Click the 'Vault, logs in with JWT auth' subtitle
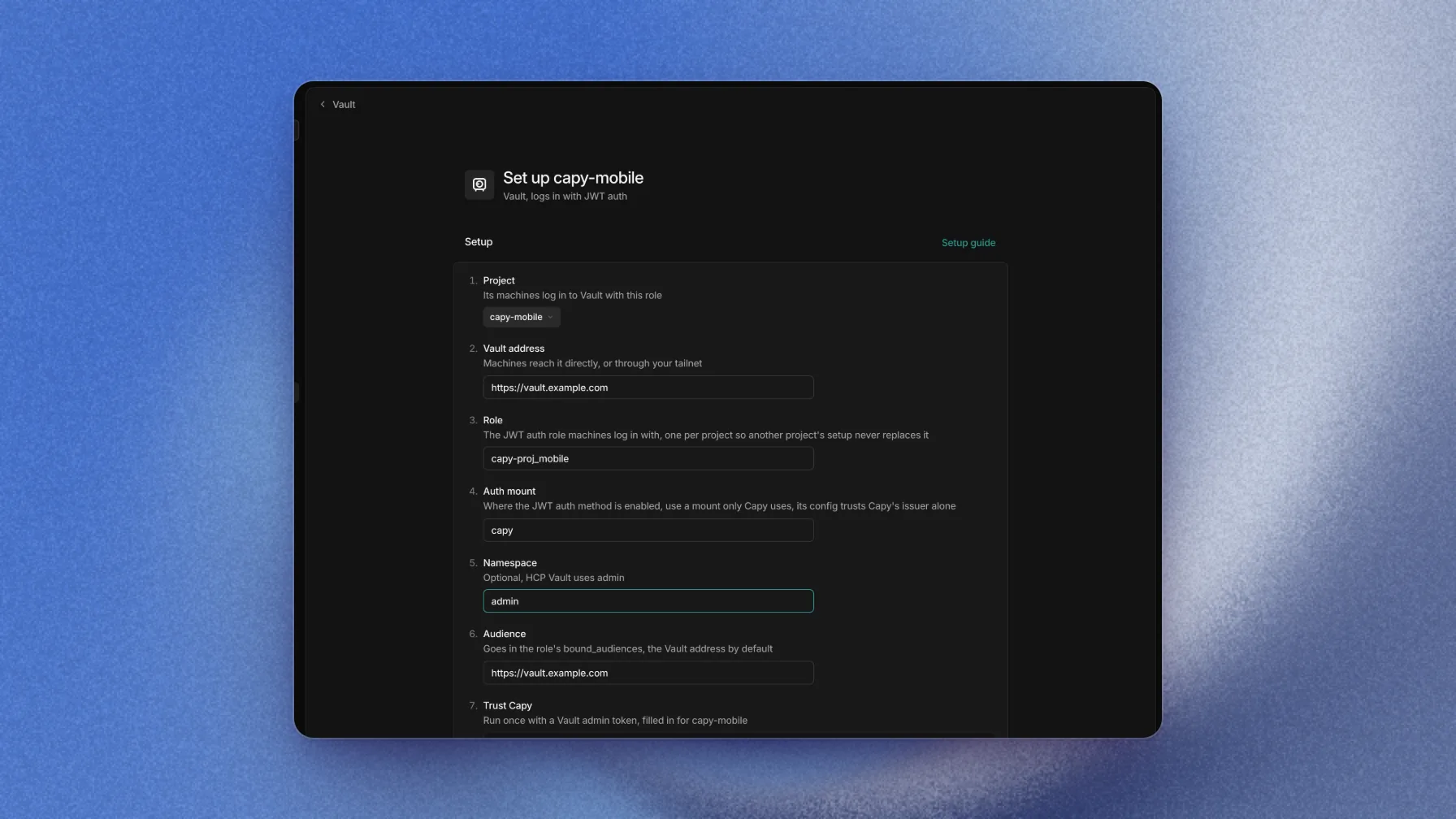The width and height of the screenshot is (1456, 819). pos(565,197)
